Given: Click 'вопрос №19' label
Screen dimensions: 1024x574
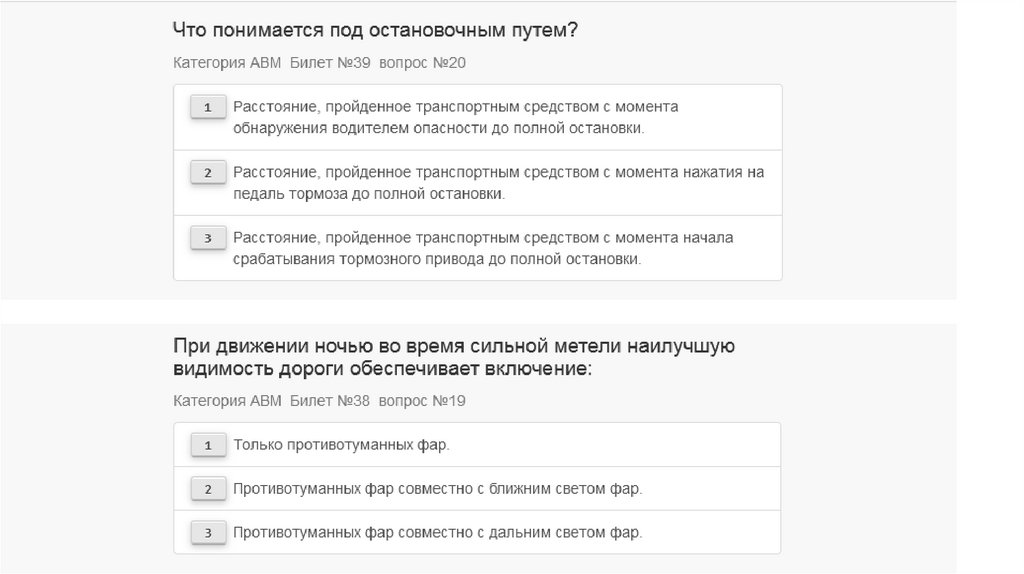Looking at the screenshot, I should pyautogui.click(x=422, y=401).
